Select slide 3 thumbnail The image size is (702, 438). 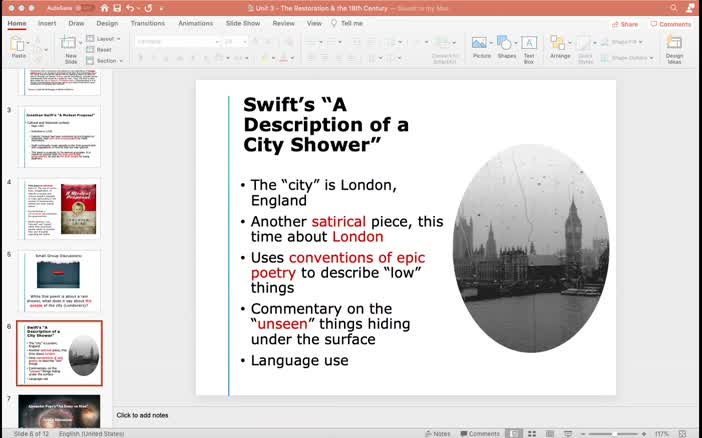(x=60, y=137)
